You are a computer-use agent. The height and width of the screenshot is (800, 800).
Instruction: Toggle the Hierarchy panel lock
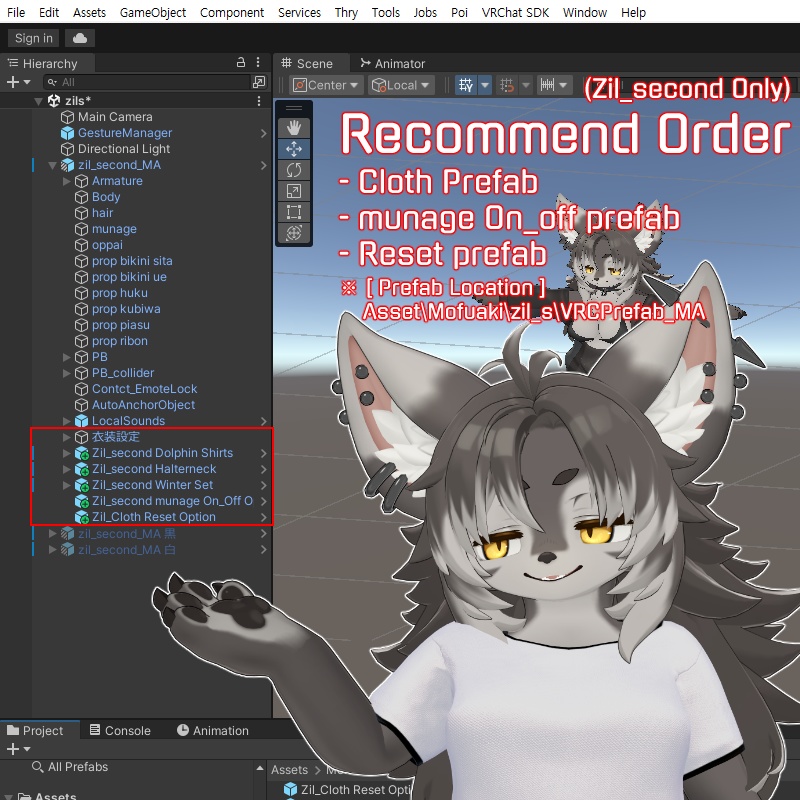pos(241,63)
